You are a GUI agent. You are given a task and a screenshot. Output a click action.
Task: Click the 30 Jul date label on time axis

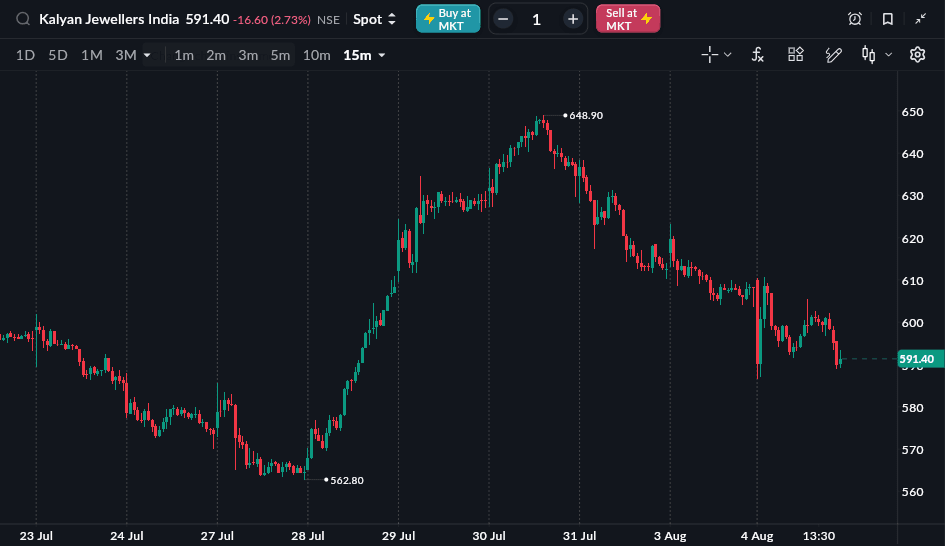tap(489, 536)
